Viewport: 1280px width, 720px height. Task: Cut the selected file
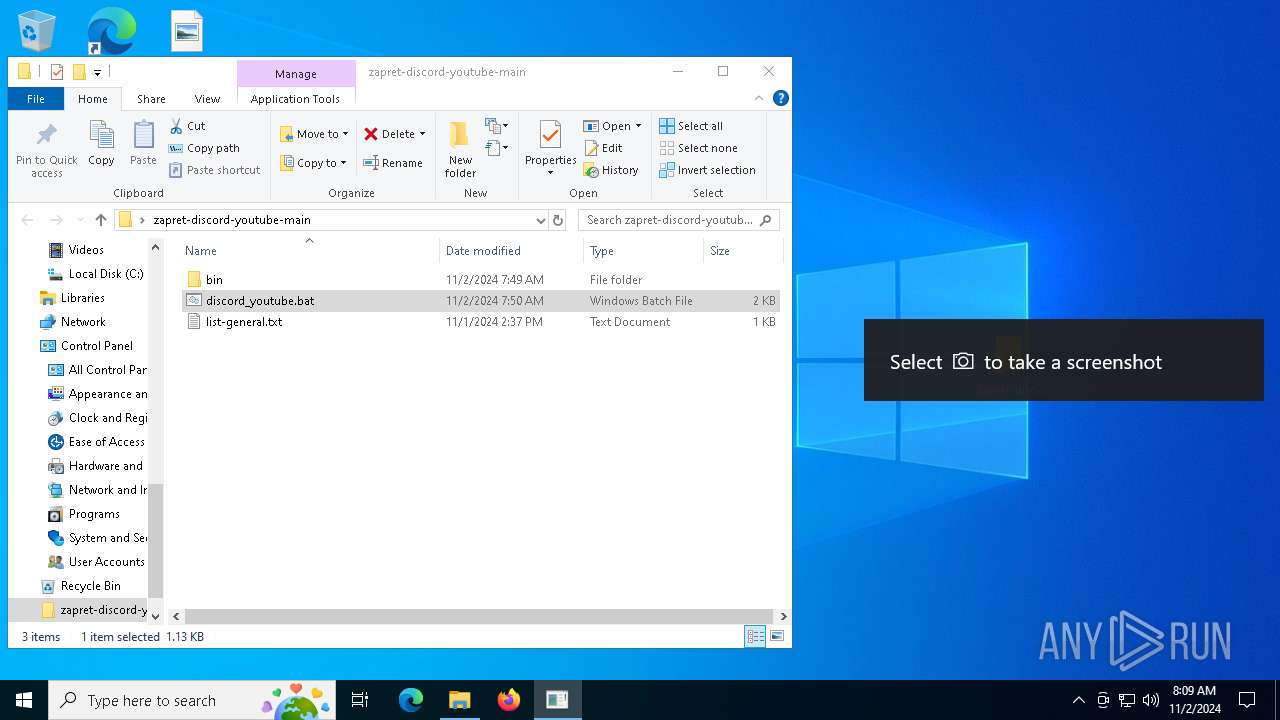pyautogui.click(x=187, y=126)
